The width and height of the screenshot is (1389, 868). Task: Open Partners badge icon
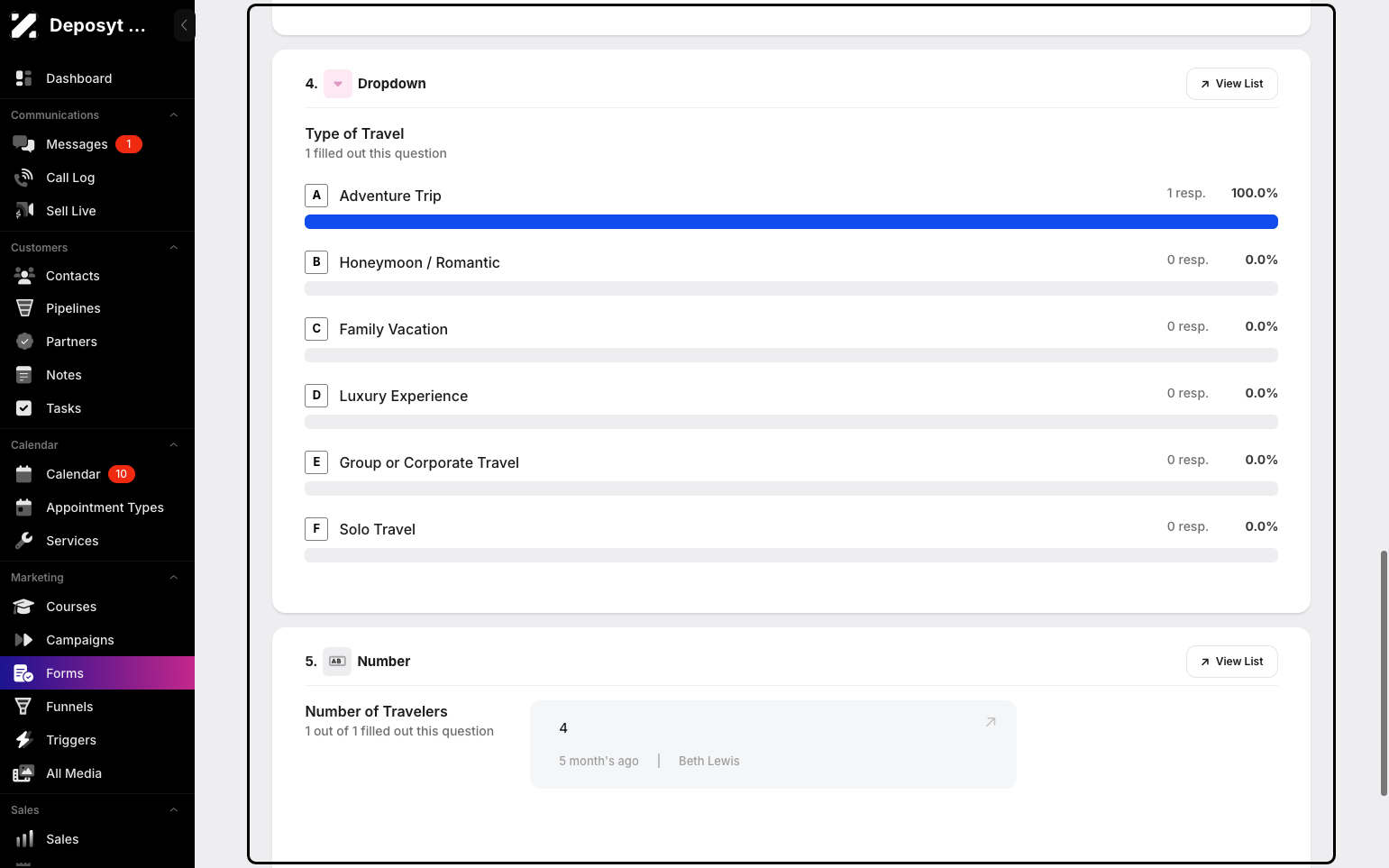[24, 342]
